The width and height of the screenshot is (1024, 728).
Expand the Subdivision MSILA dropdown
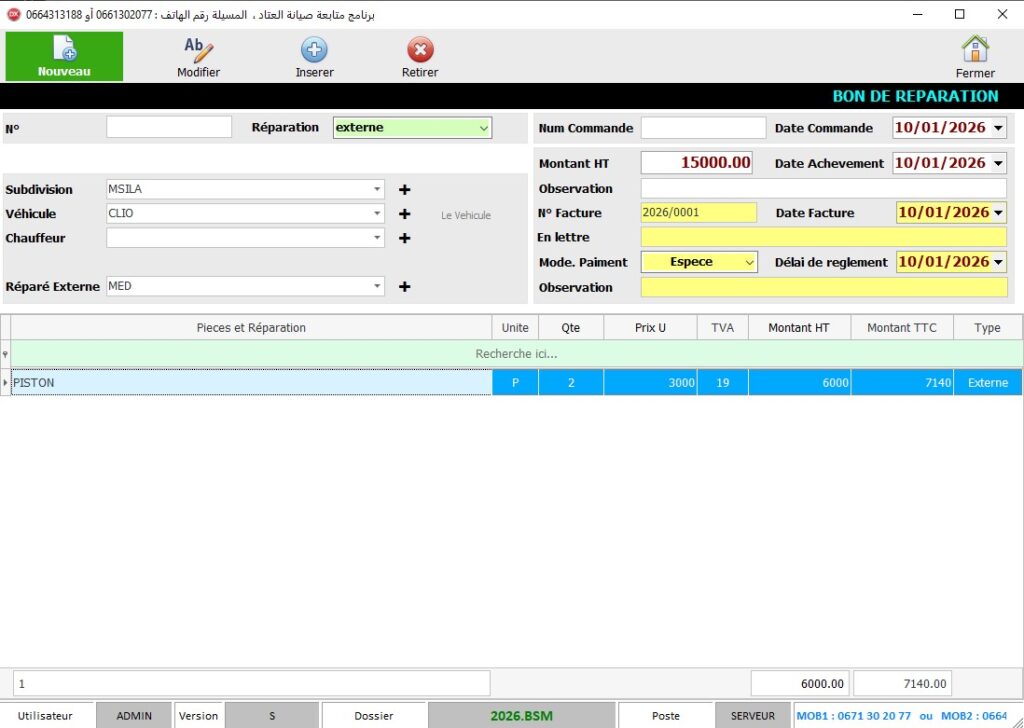tap(377, 189)
